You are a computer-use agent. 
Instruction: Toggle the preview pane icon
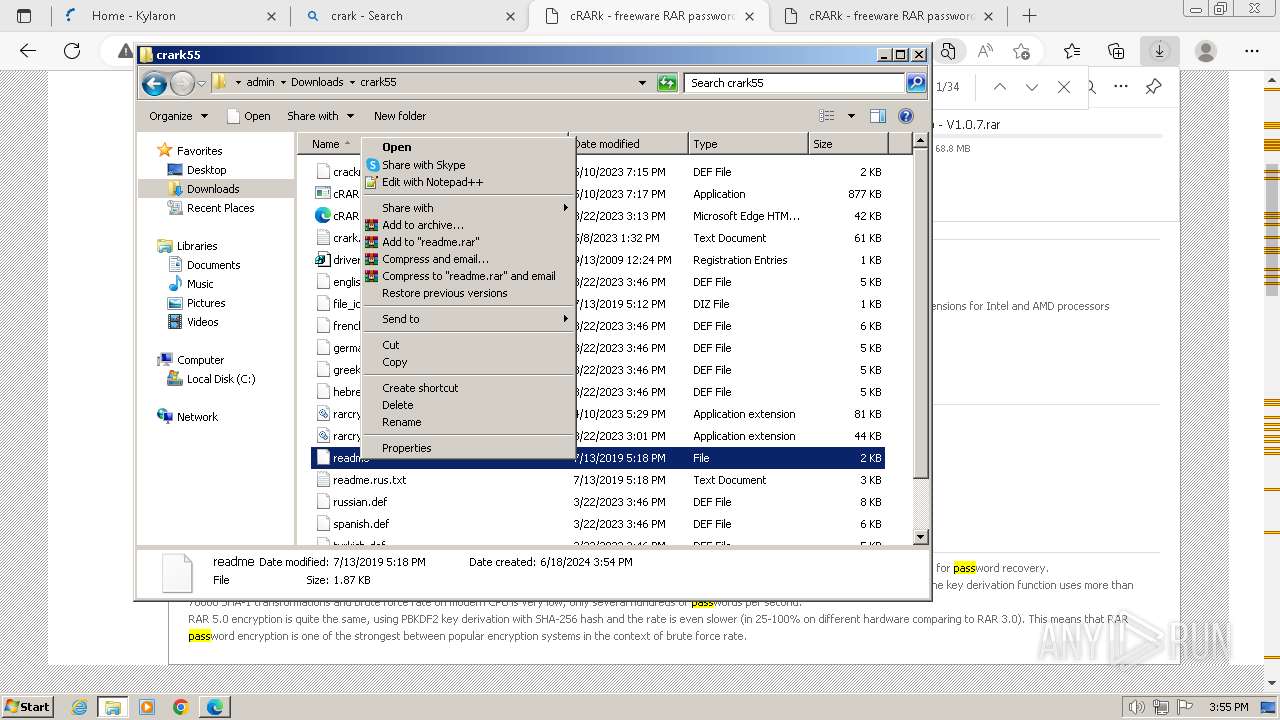click(x=878, y=116)
